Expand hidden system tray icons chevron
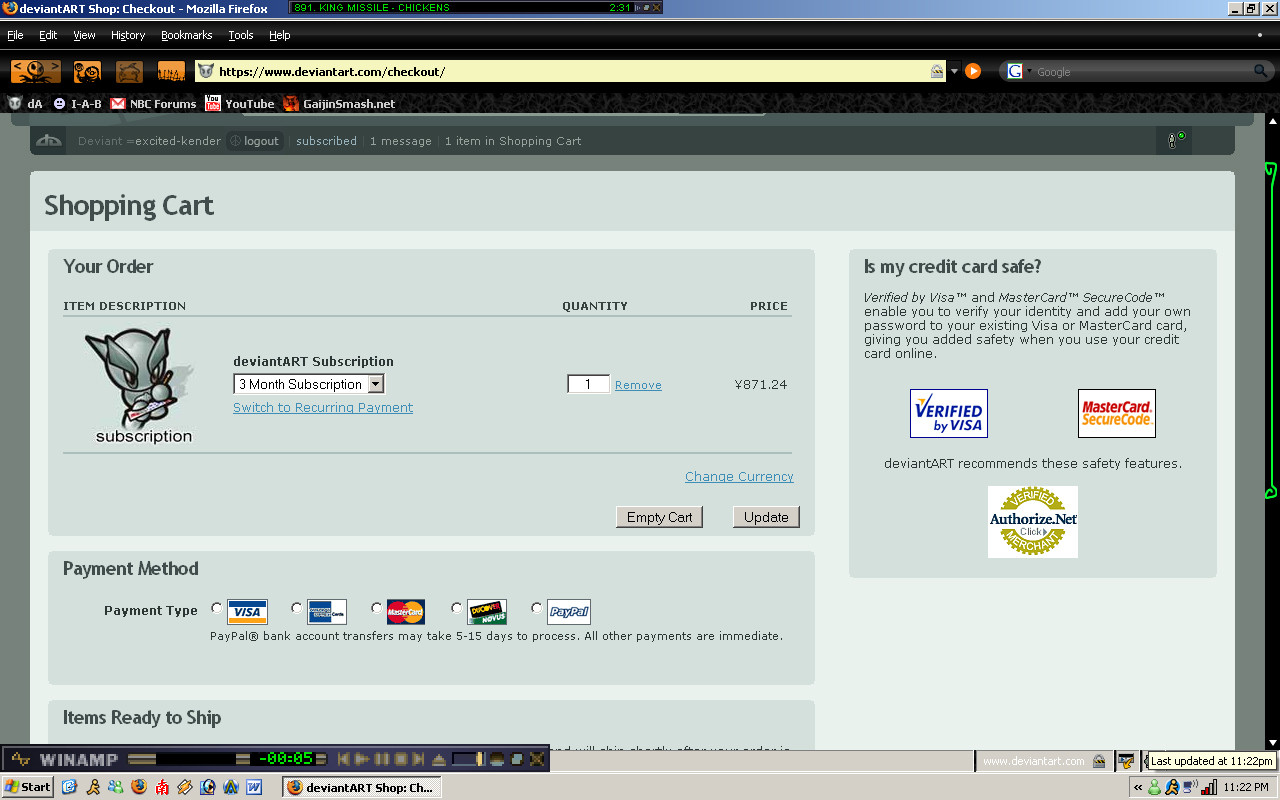 point(1138,787)
